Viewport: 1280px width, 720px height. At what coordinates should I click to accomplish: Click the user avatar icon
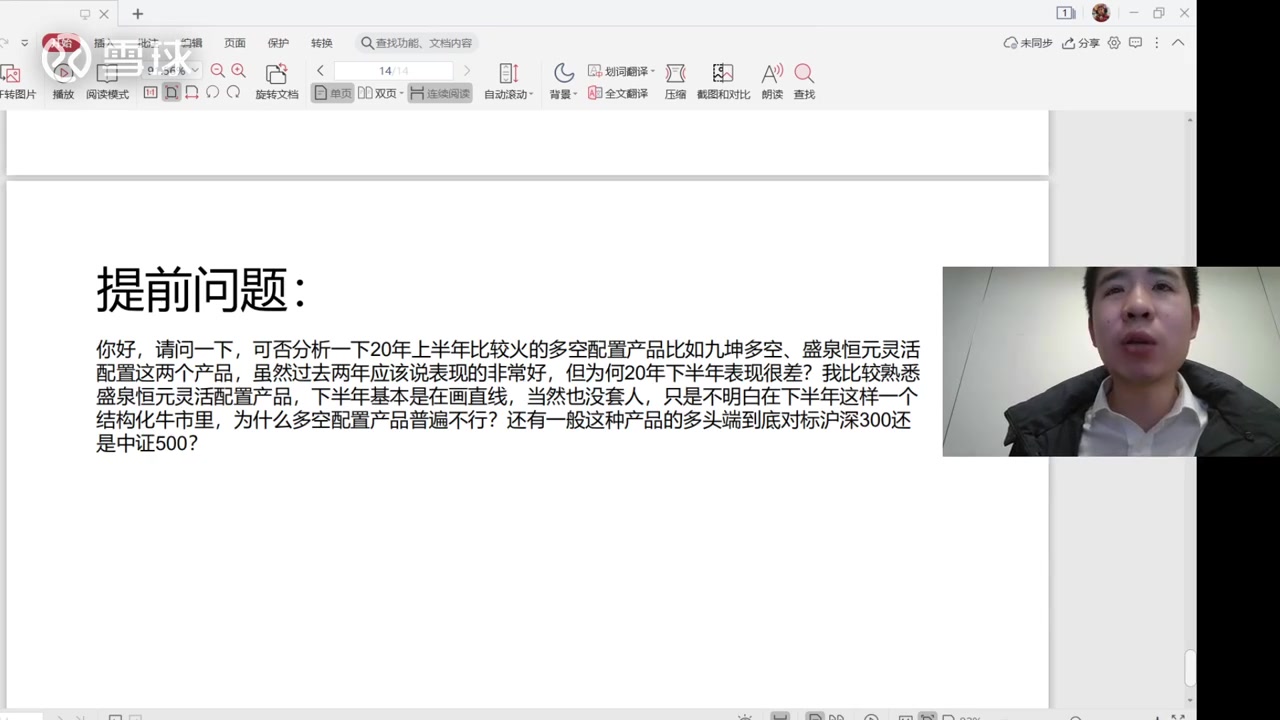tap(1101, 13)
